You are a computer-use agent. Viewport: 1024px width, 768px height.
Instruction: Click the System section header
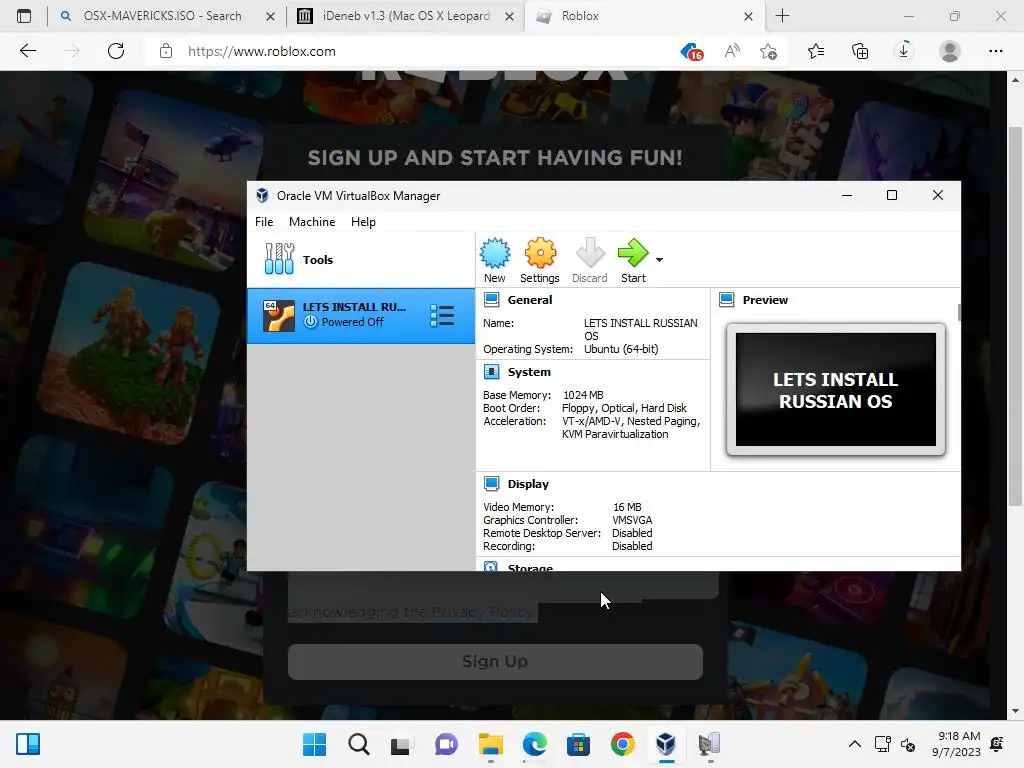[529, 372]
